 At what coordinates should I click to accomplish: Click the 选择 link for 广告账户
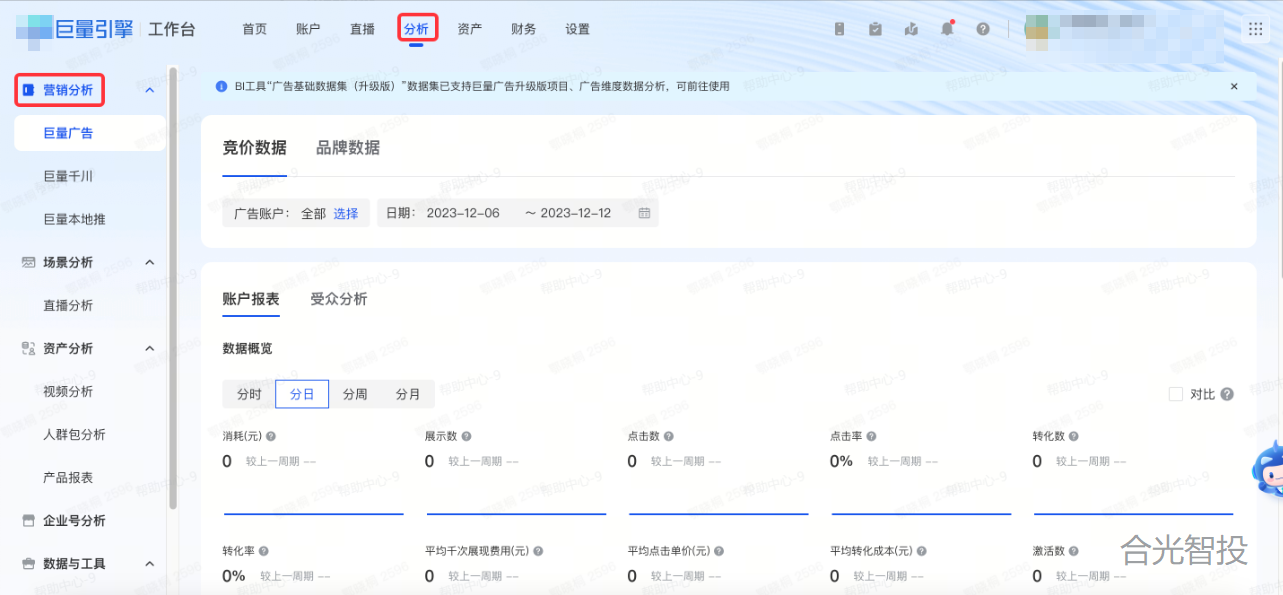click(346, 213)
